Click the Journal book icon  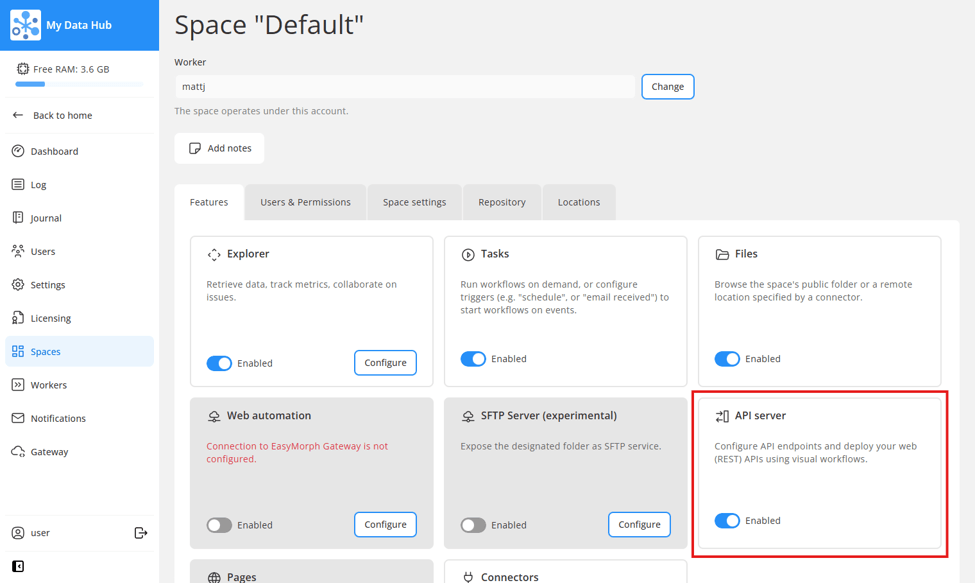click(18, 218)
